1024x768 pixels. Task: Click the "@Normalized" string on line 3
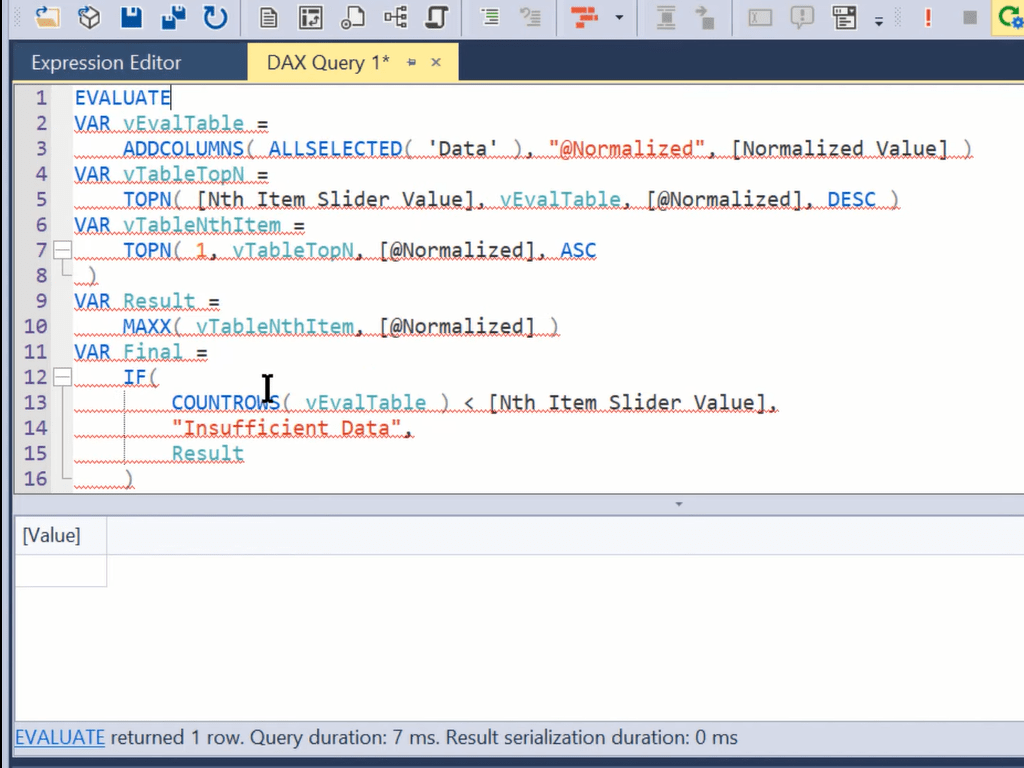[627, 149]
